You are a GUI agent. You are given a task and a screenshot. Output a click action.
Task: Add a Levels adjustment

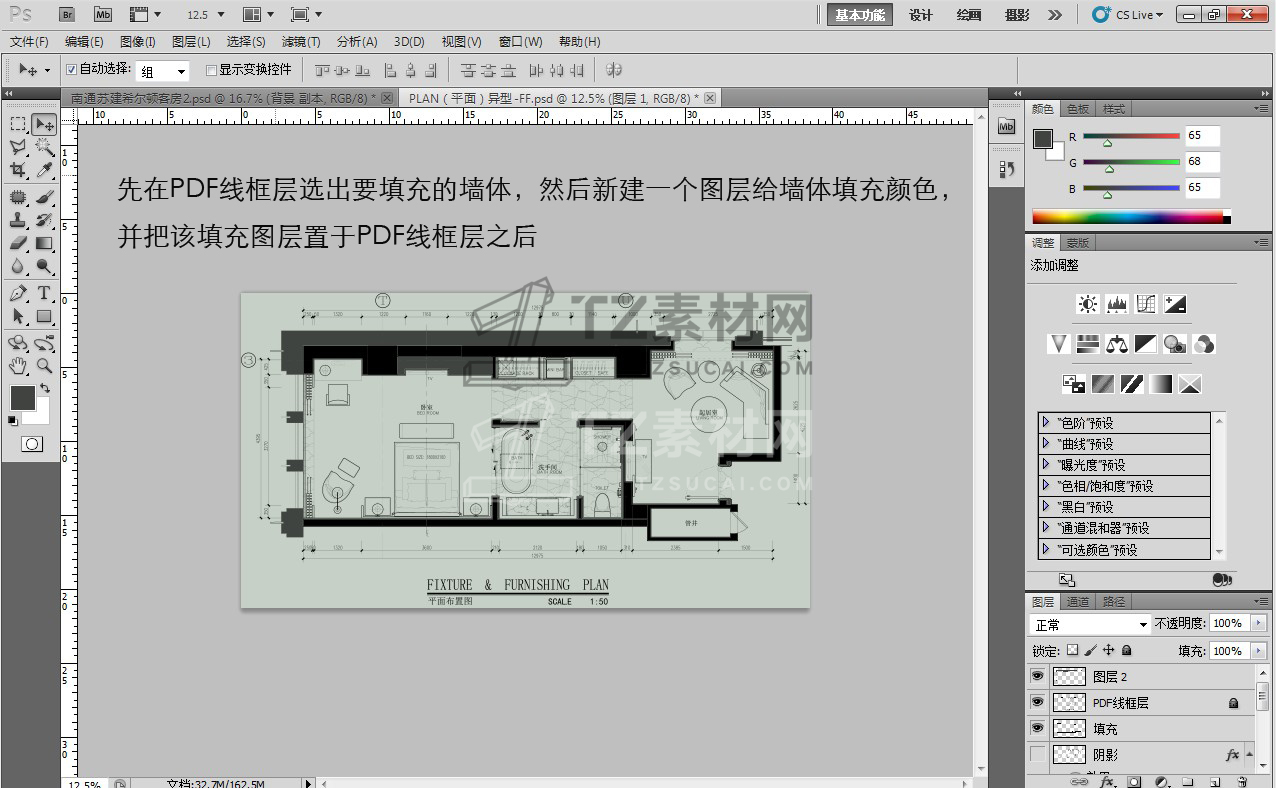click(1117, 304)
